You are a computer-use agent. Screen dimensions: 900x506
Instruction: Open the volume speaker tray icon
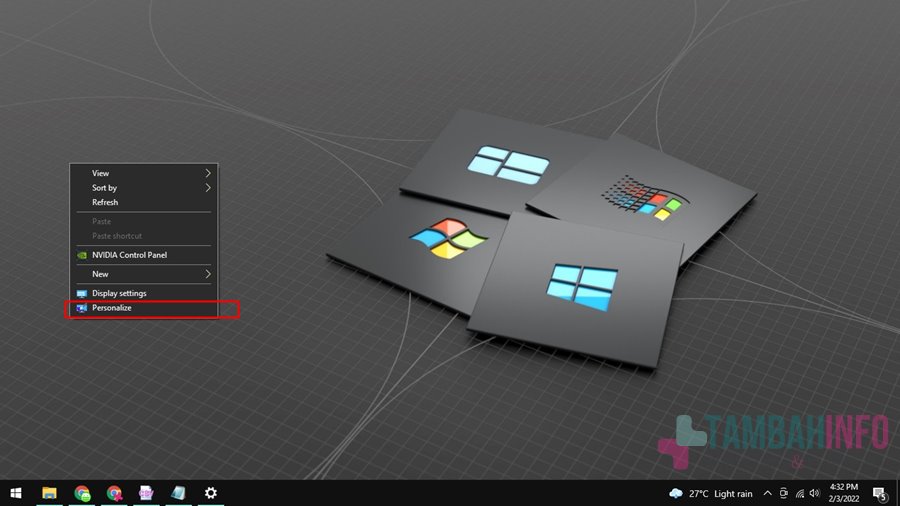(x=814, y=493)
